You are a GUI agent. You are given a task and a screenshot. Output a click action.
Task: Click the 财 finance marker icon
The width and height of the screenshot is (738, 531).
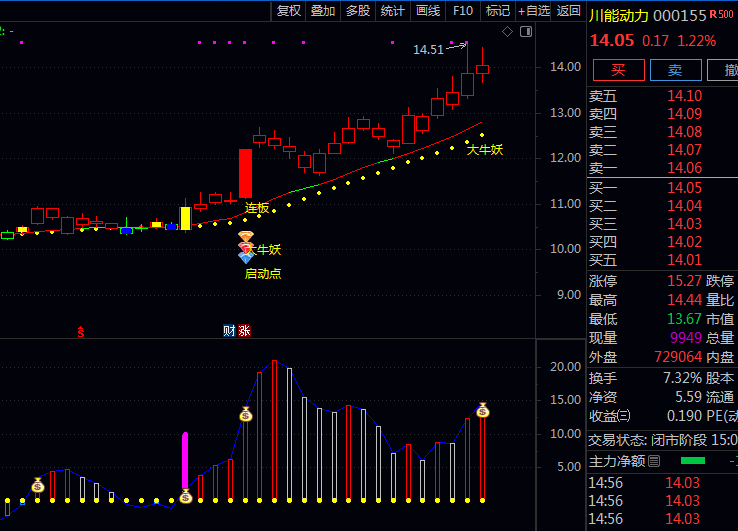[229, 331]
